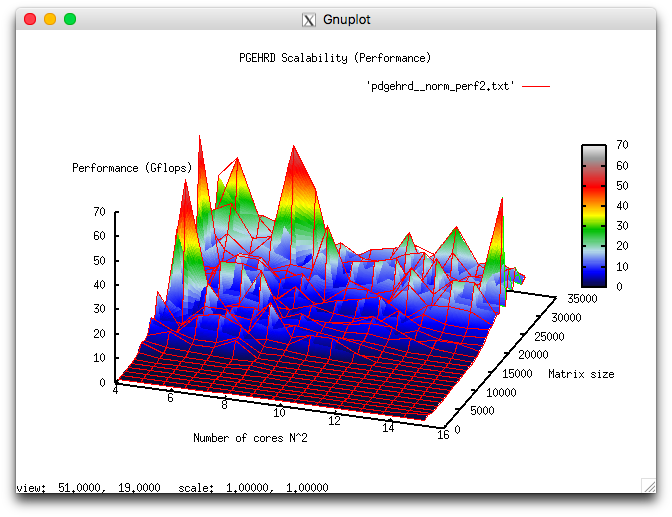Click the window resize grip corner
672x517 pixels.
[649, 486]
